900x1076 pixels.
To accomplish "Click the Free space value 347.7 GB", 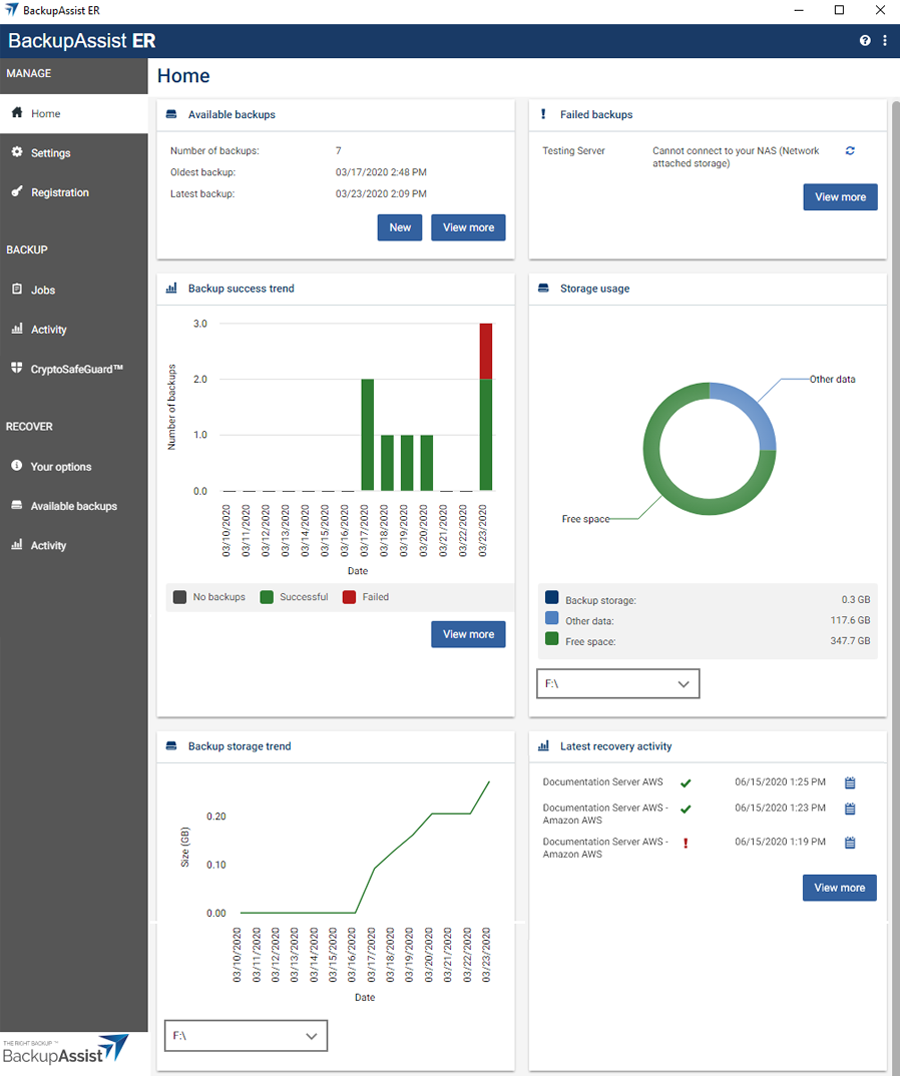I will click(850, 641).
